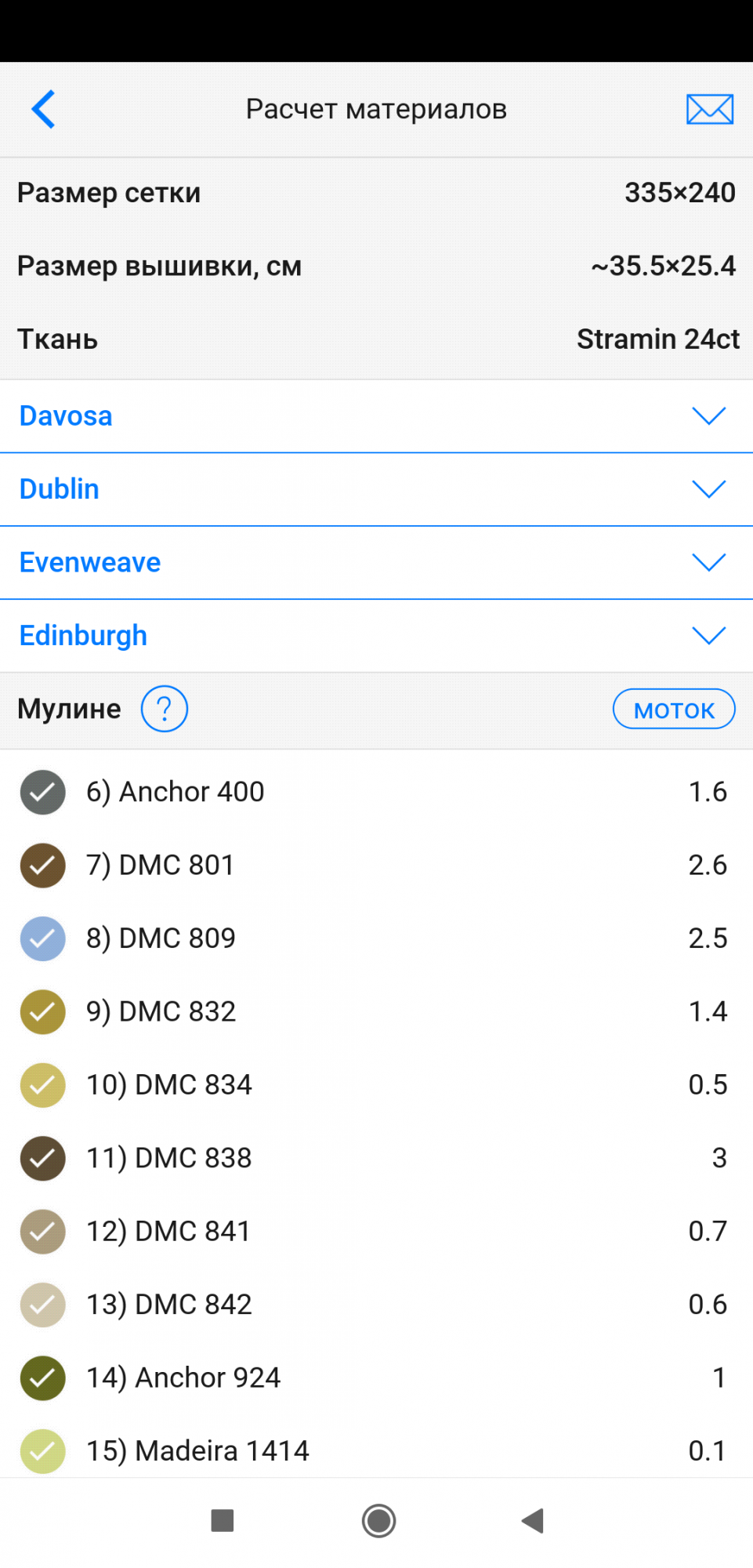The height and width of the screenshot is (1568, 753).
Task: Tap the Madeira 1414 light green swatch
Action: pyautogui.click(x=42, y=1451)
